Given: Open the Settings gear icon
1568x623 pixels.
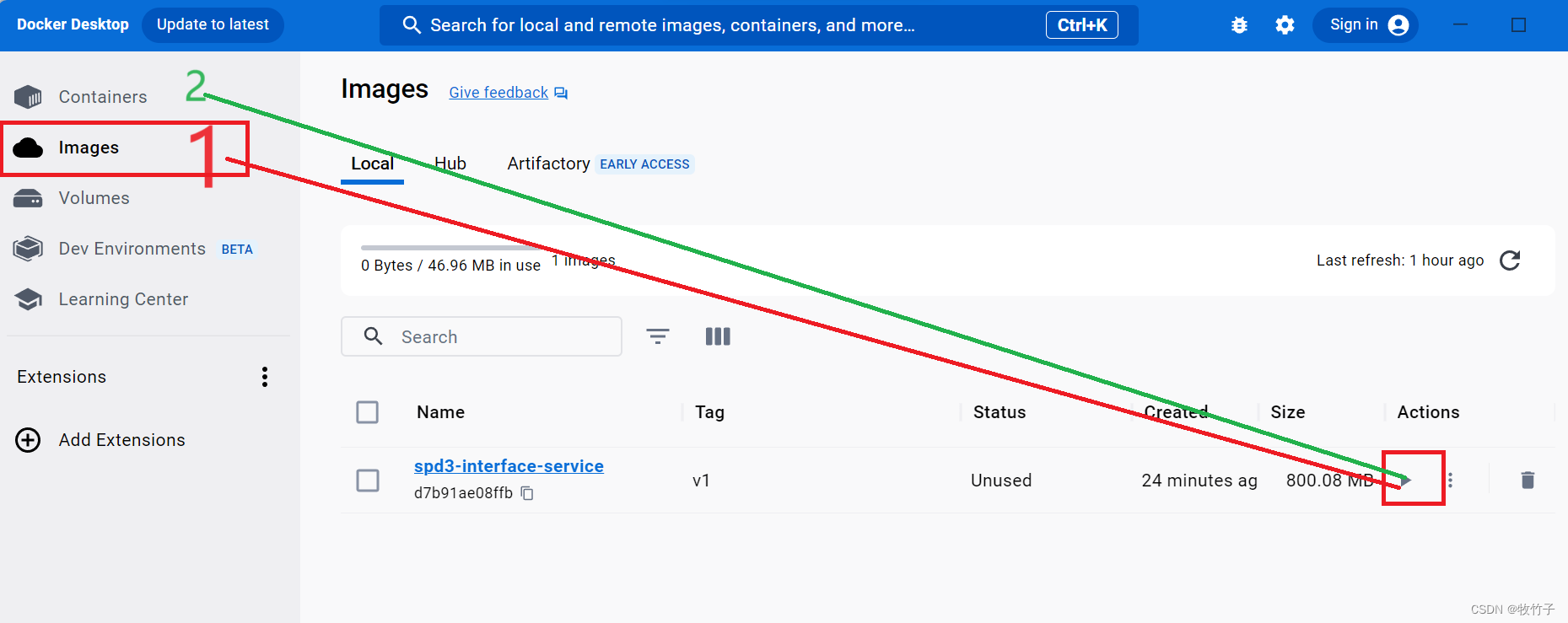Looking at the screenshot, I should [1285, 25].
